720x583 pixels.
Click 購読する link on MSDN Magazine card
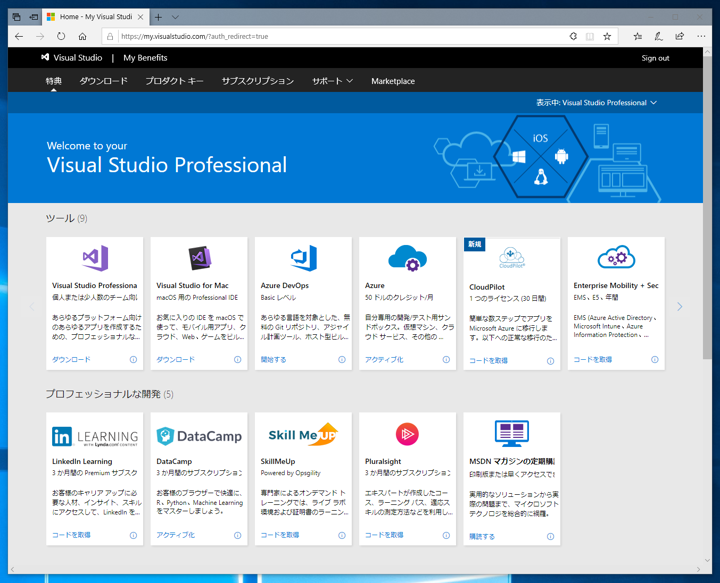[482, 537]
